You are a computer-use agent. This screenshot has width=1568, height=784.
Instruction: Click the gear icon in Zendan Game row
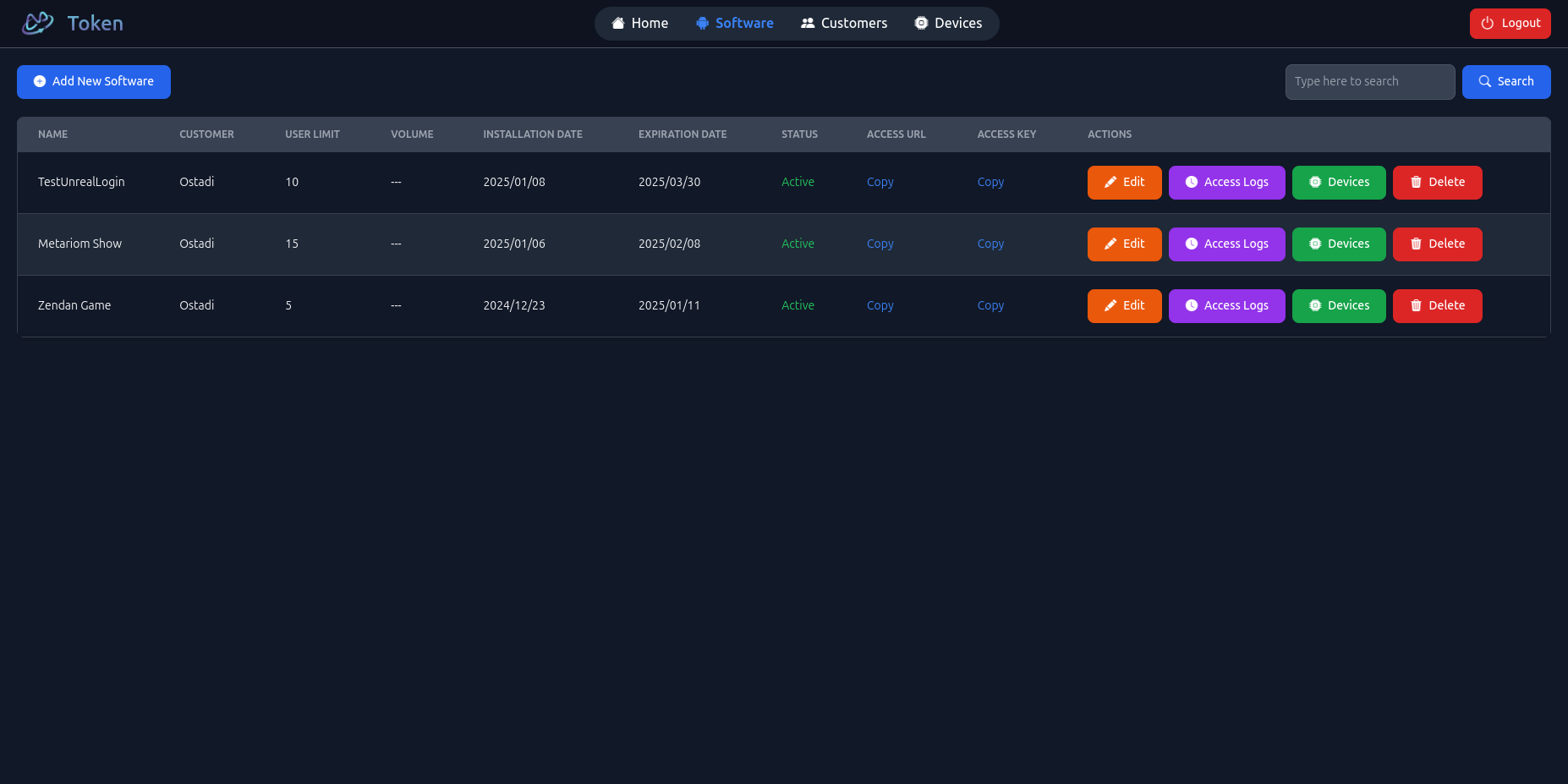1314,306
